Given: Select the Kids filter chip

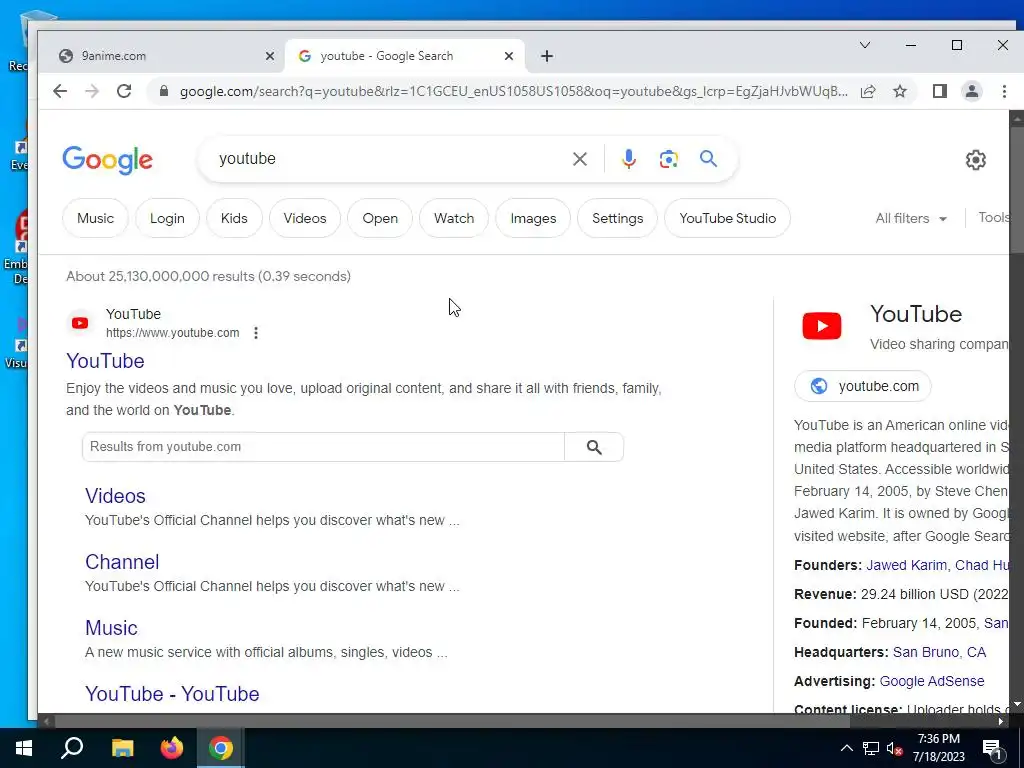Looking at the screenshot, I should 234,218.
